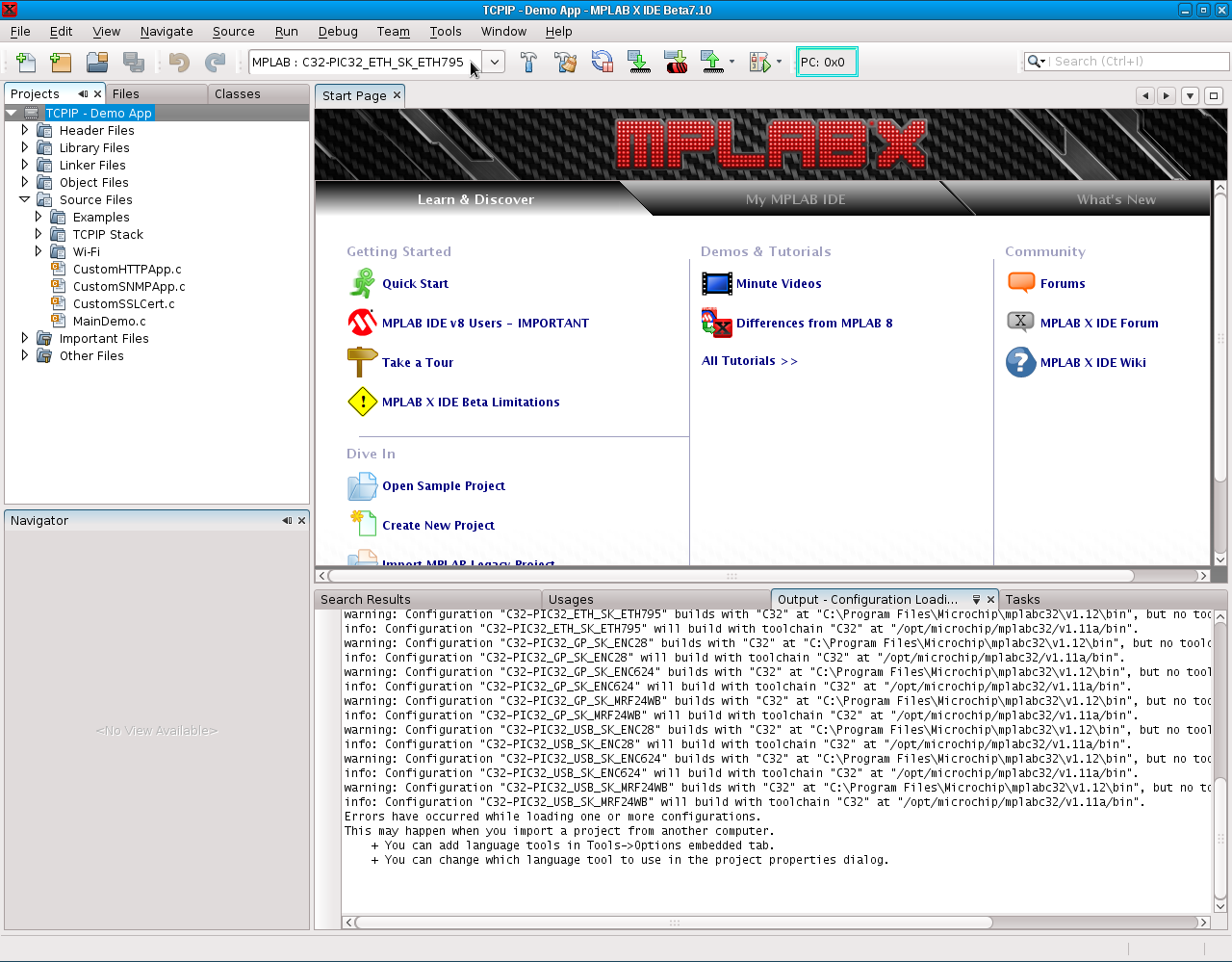Click the scroll documents right arrow
This screenshot has height=962, width=1232.
tap(1167, 95)
